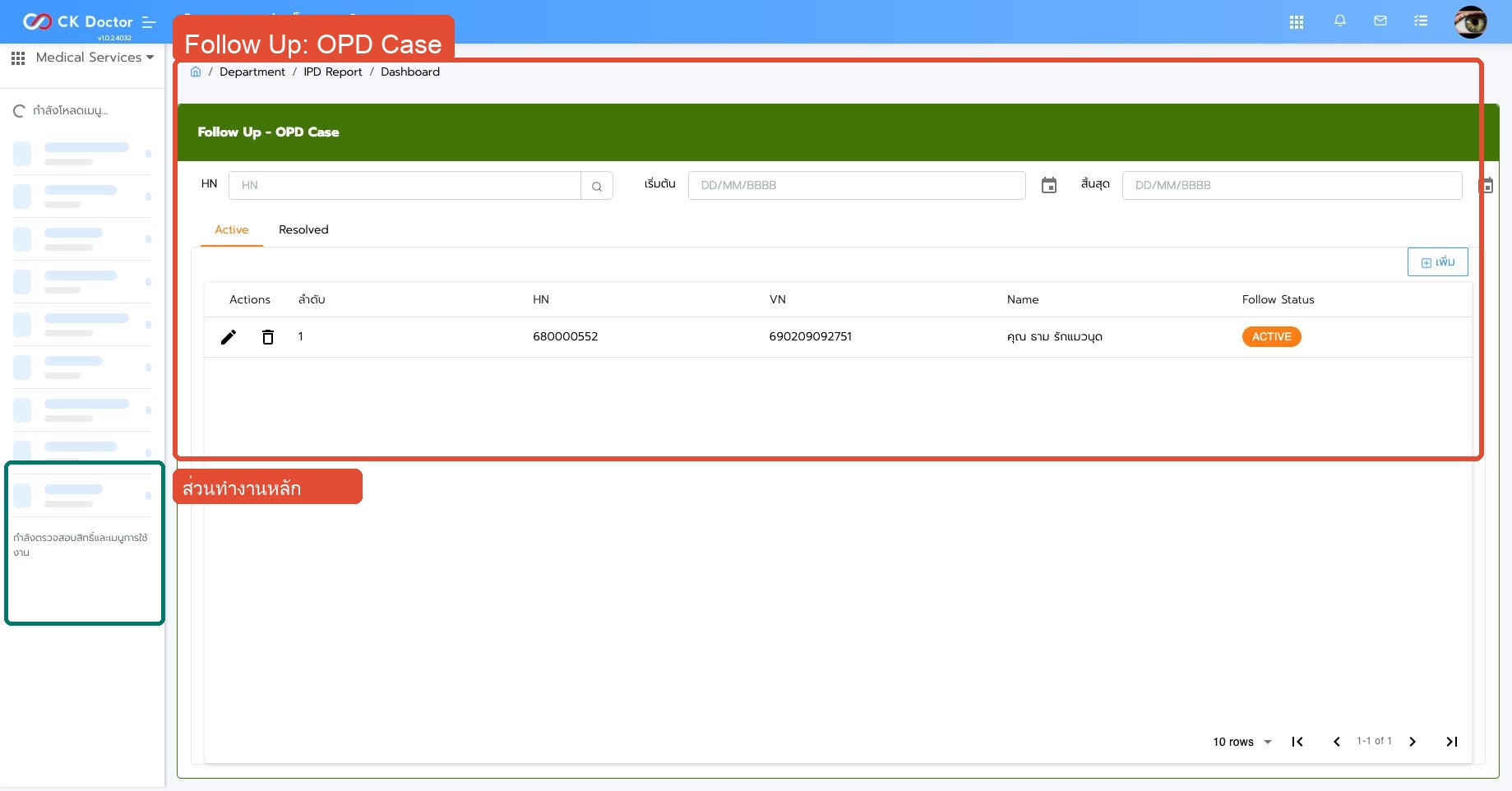
Task: Open the apps grid in the top bar
Action: (x=1297, y=22)
